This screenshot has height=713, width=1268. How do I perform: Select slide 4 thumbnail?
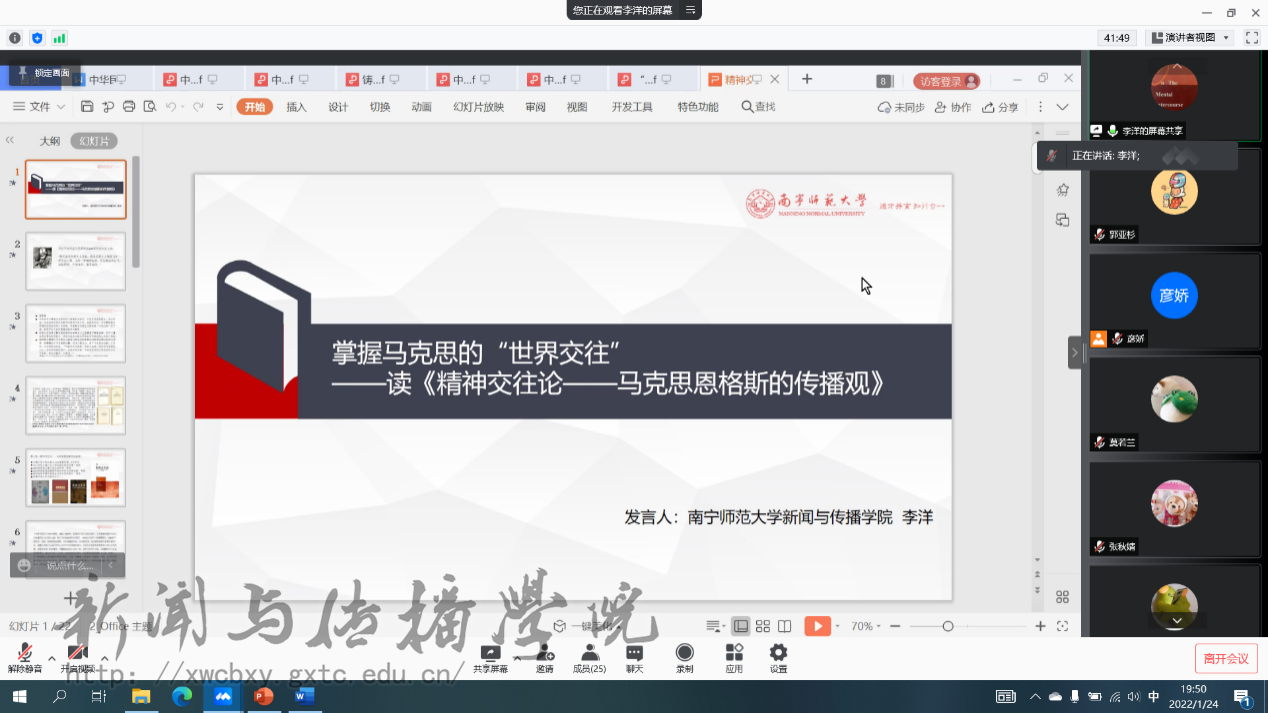[76, 405]
